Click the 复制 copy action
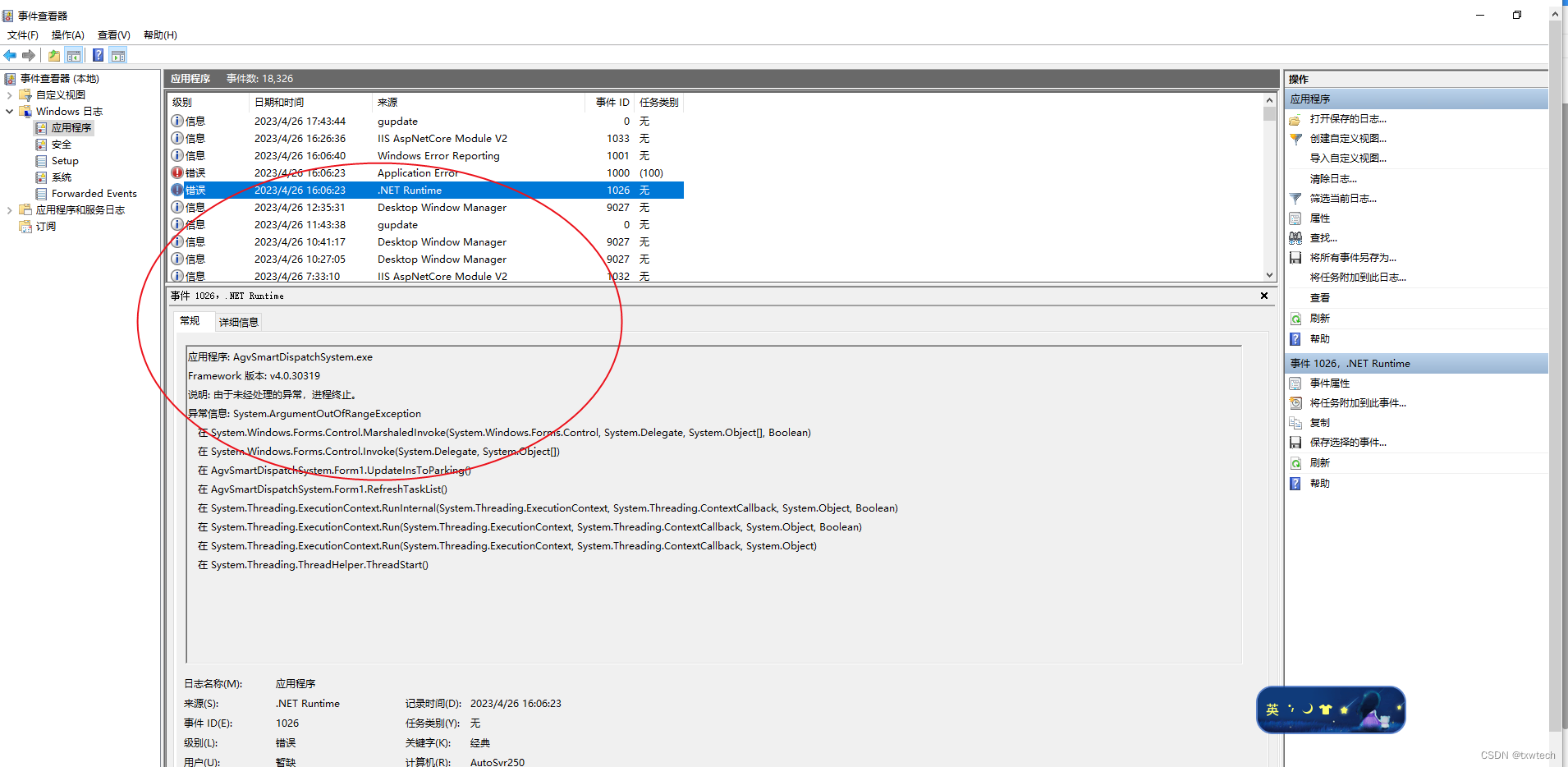 coord(1319,423)
